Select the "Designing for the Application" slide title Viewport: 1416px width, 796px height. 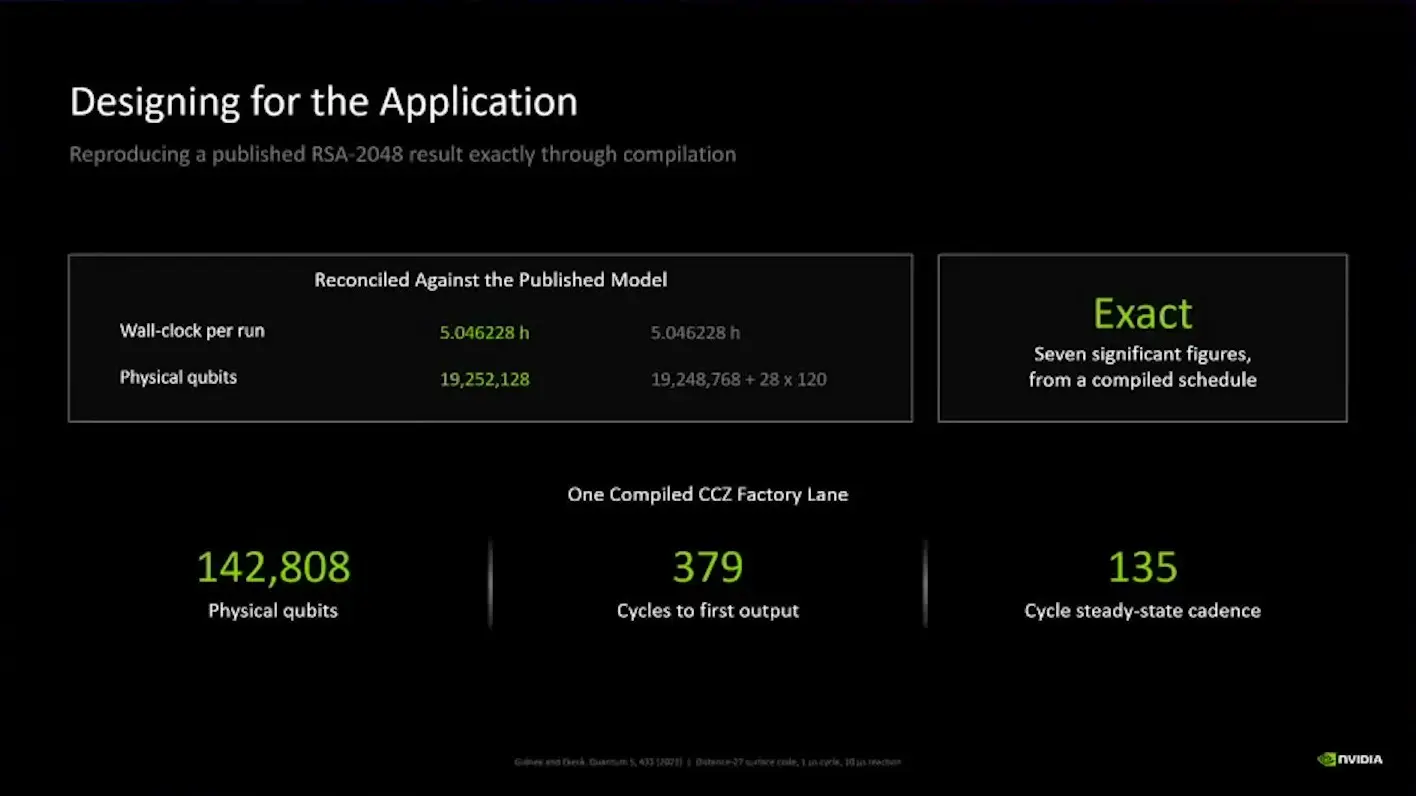323,102
